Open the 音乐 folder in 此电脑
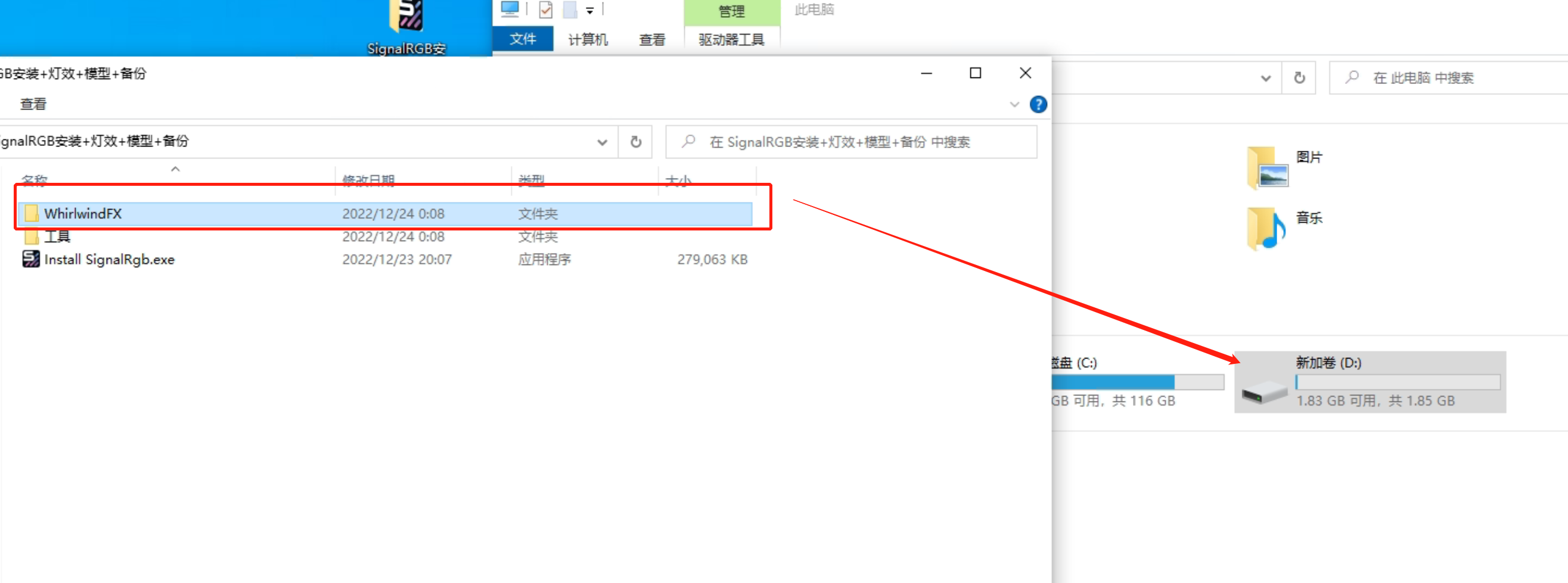Image resolution: width=1568 pixels, height=583 pixels. (1285, 228)
